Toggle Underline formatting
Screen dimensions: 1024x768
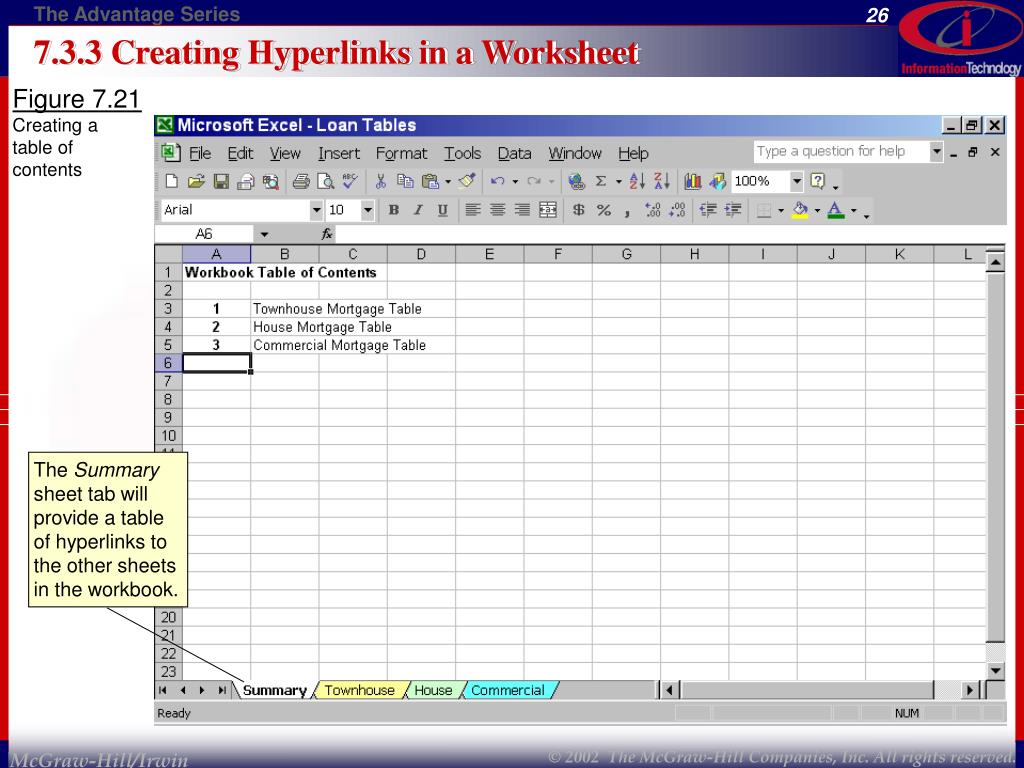tap(443, 210)
